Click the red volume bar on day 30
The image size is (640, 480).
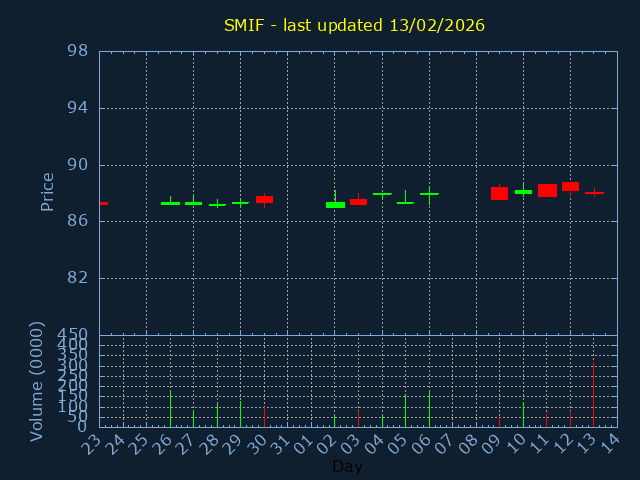(264, 417)
